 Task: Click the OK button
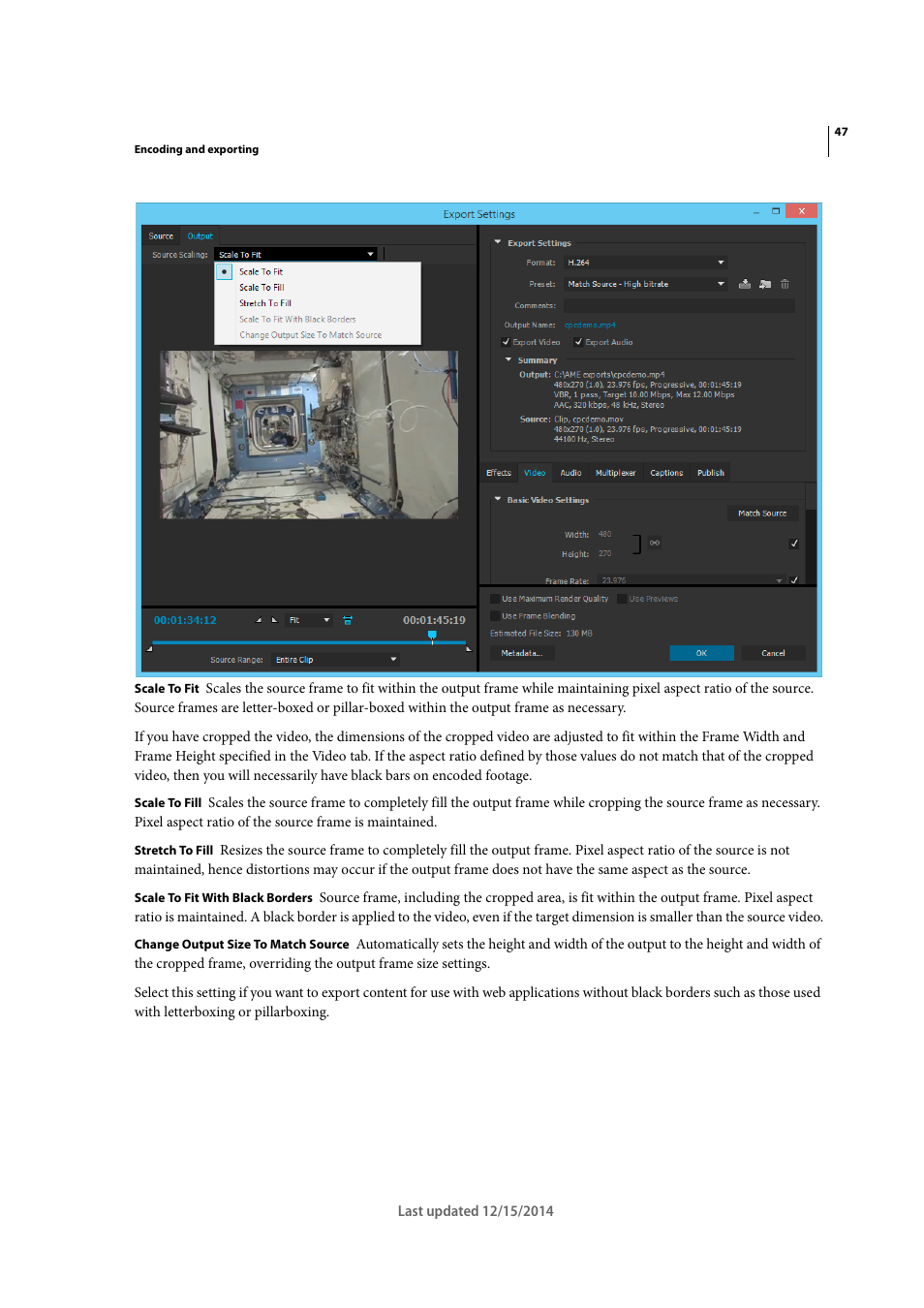click(x=701, y=653)
